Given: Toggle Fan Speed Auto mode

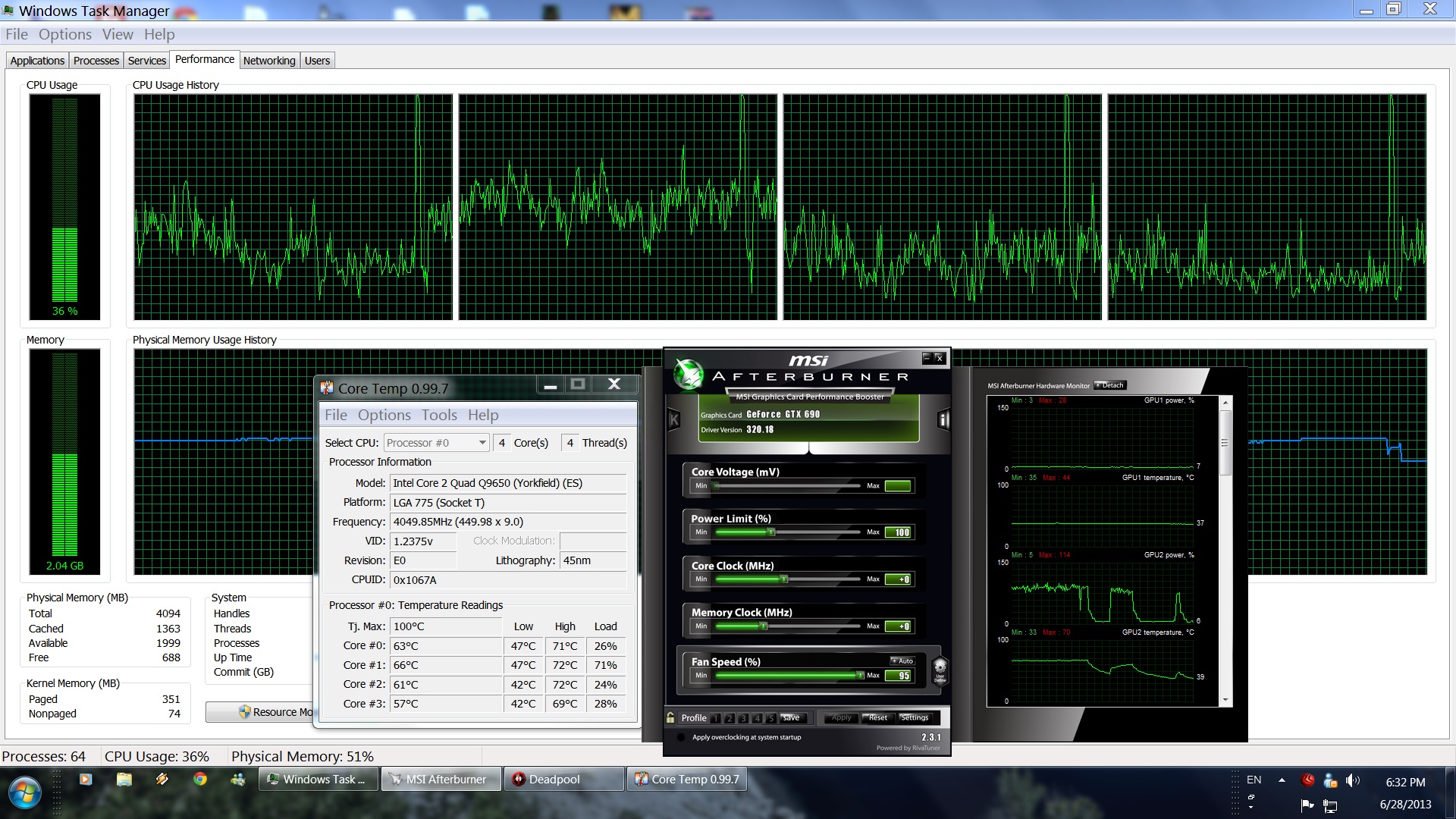Looking at the screenshot, I should pos(902,661).
